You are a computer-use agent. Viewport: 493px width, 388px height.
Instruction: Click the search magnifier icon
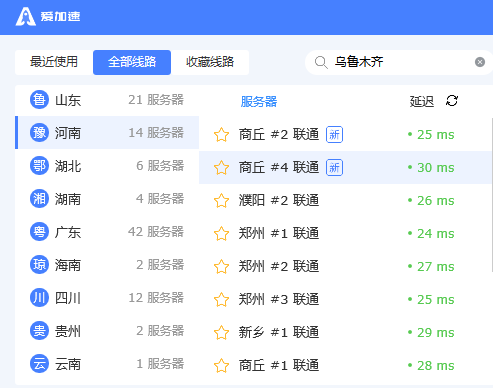(x=321, y=62)
